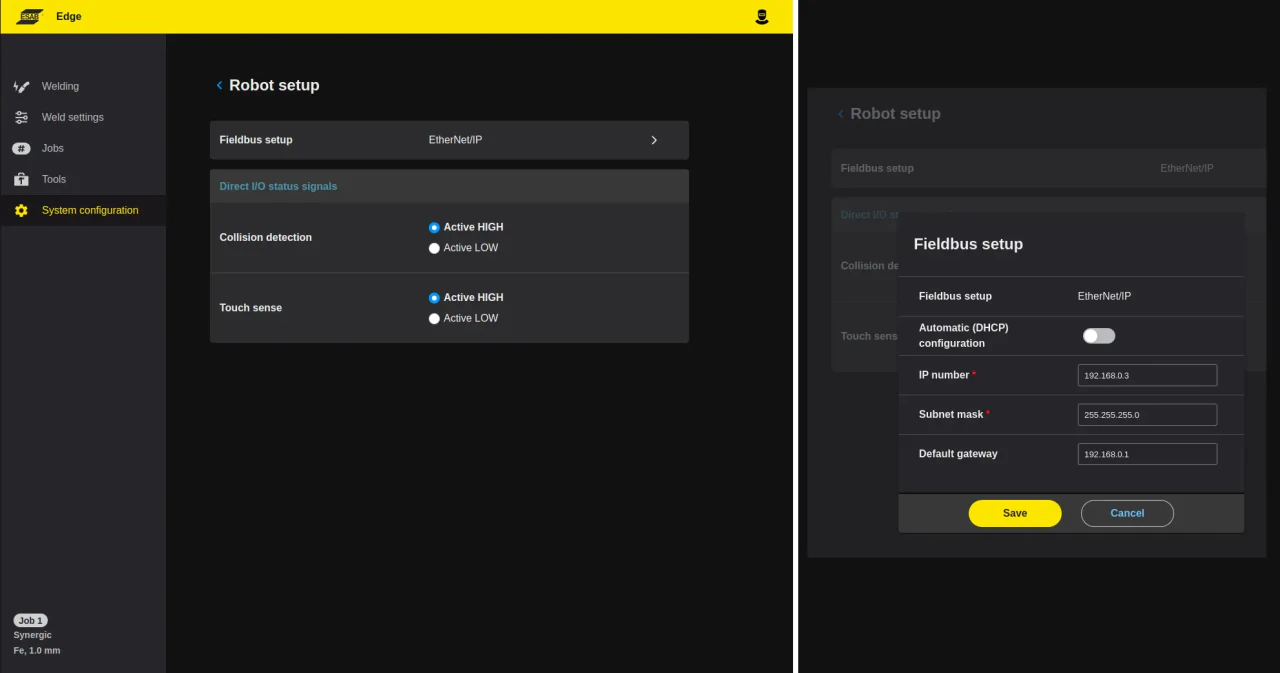Click the Fieldbus setup dialog title

[x=968, y=244]
